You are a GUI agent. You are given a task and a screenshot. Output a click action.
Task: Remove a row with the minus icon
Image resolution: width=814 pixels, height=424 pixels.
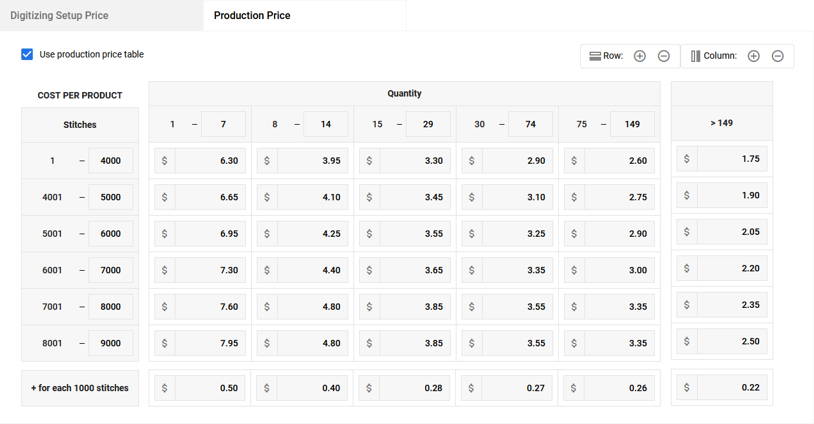(663, 56)
